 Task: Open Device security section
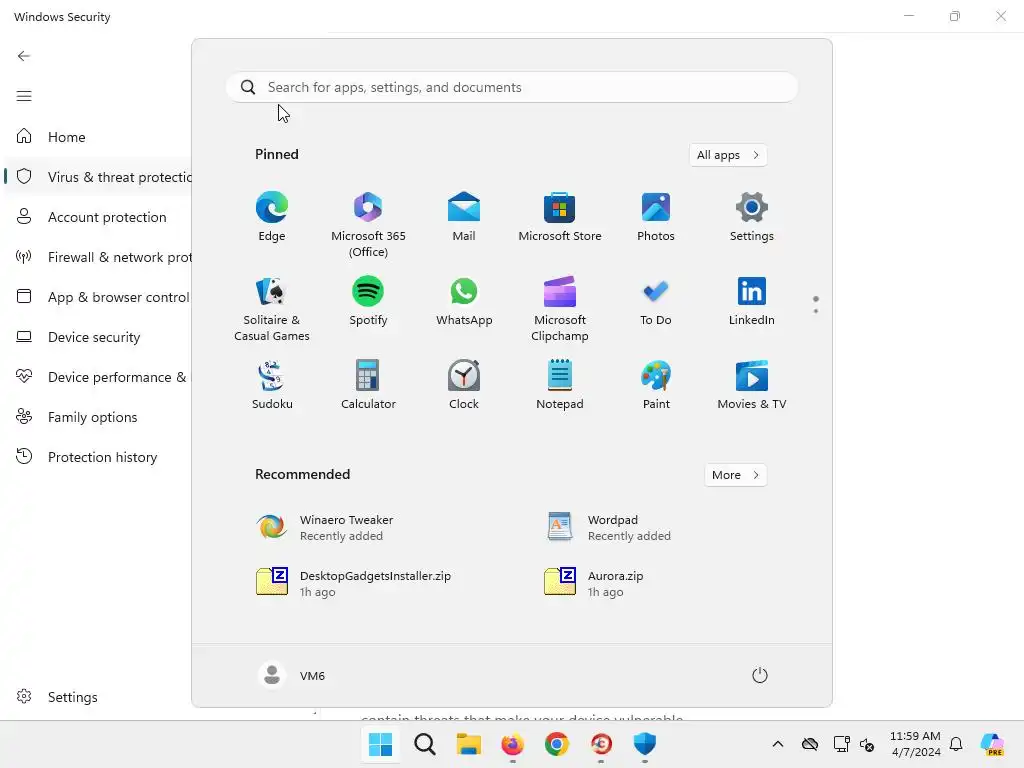98,337
